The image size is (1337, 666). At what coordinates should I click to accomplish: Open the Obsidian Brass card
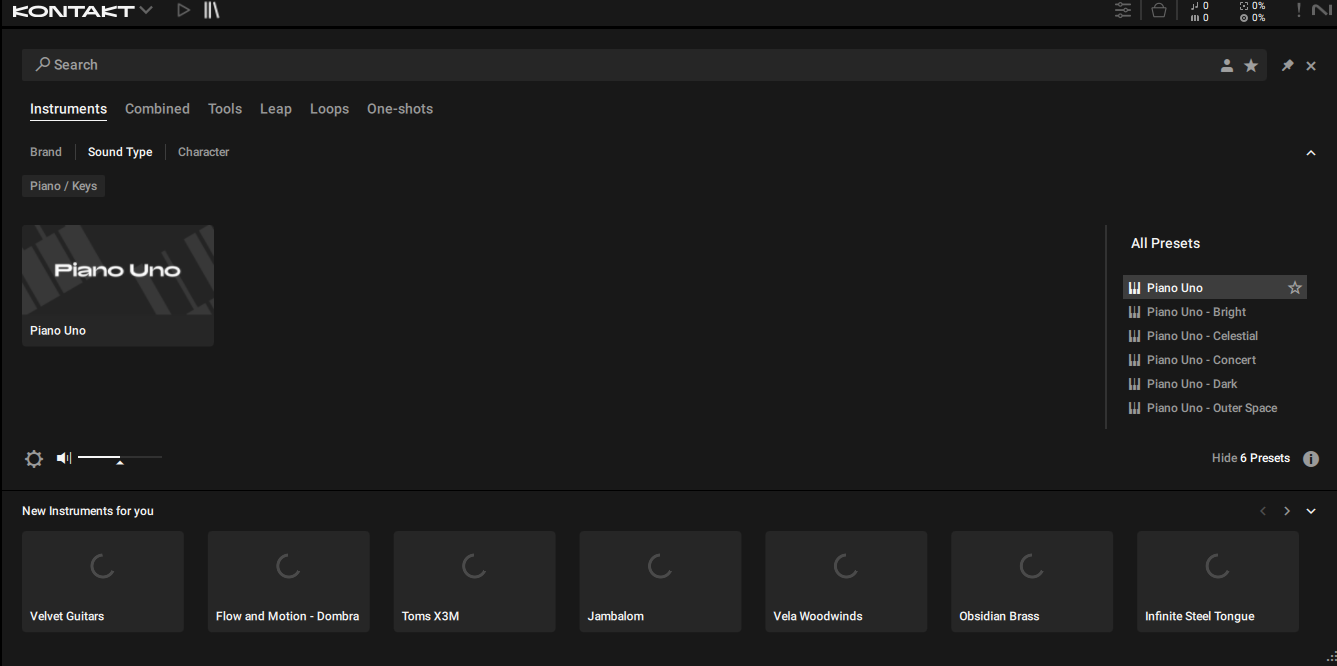pyautogui.click(x=1033, y=581)
